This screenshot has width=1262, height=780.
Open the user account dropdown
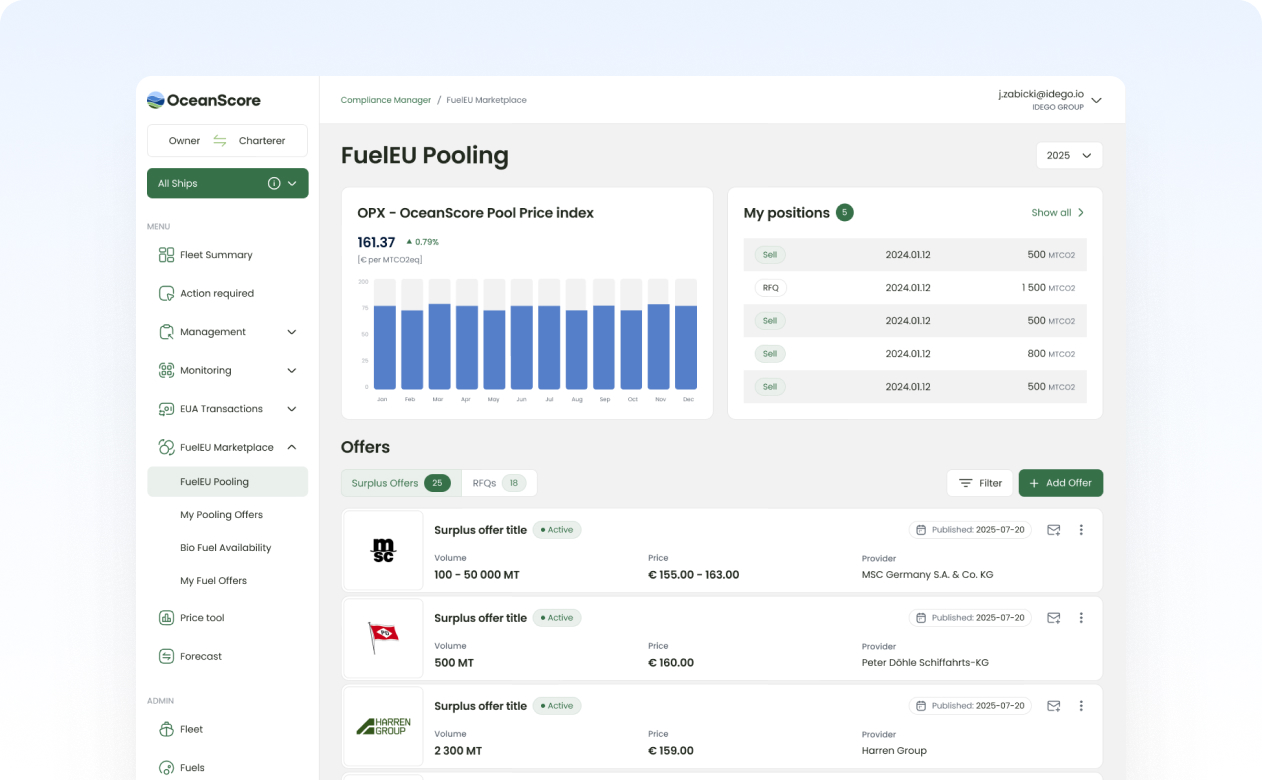[1096, 100]
